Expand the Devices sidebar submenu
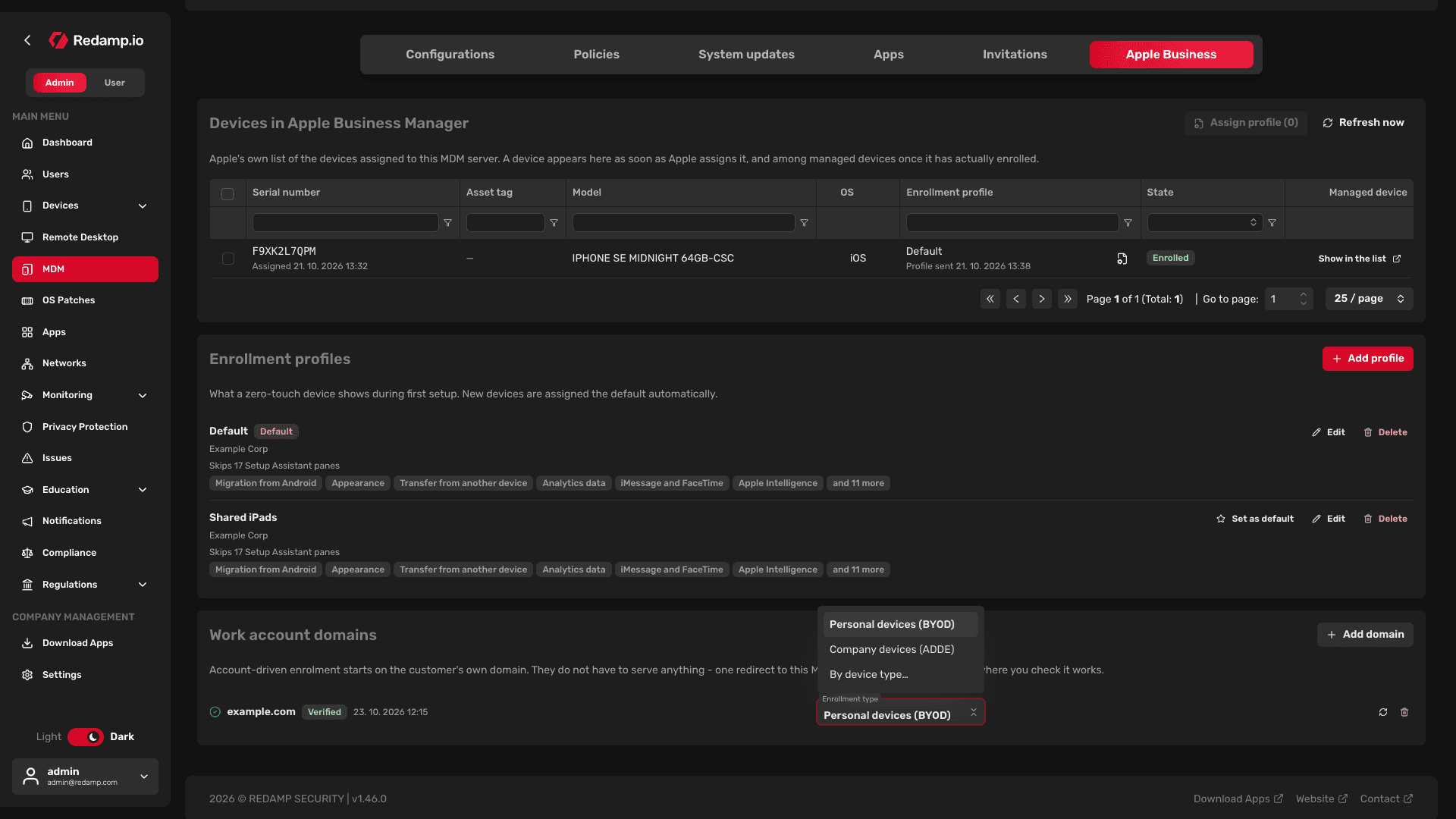Viewport: 1456px width, 819px height. 143,206
